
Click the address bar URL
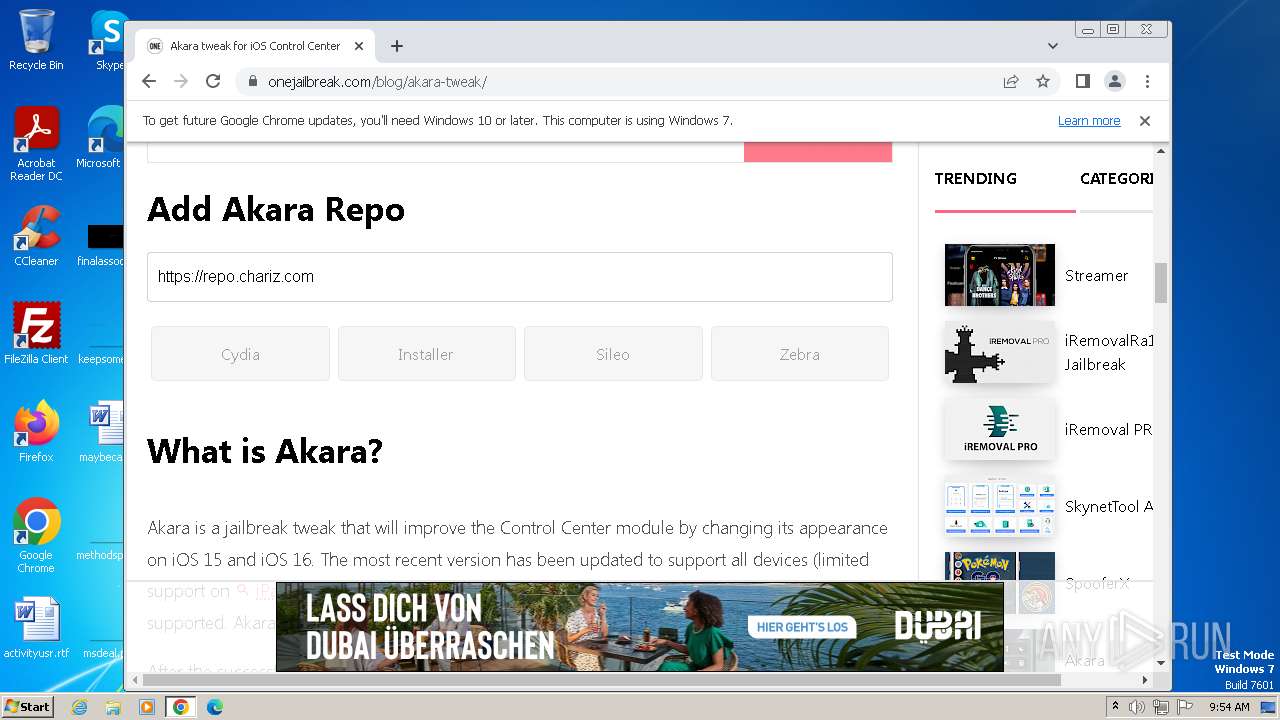(x=377, y=82)
